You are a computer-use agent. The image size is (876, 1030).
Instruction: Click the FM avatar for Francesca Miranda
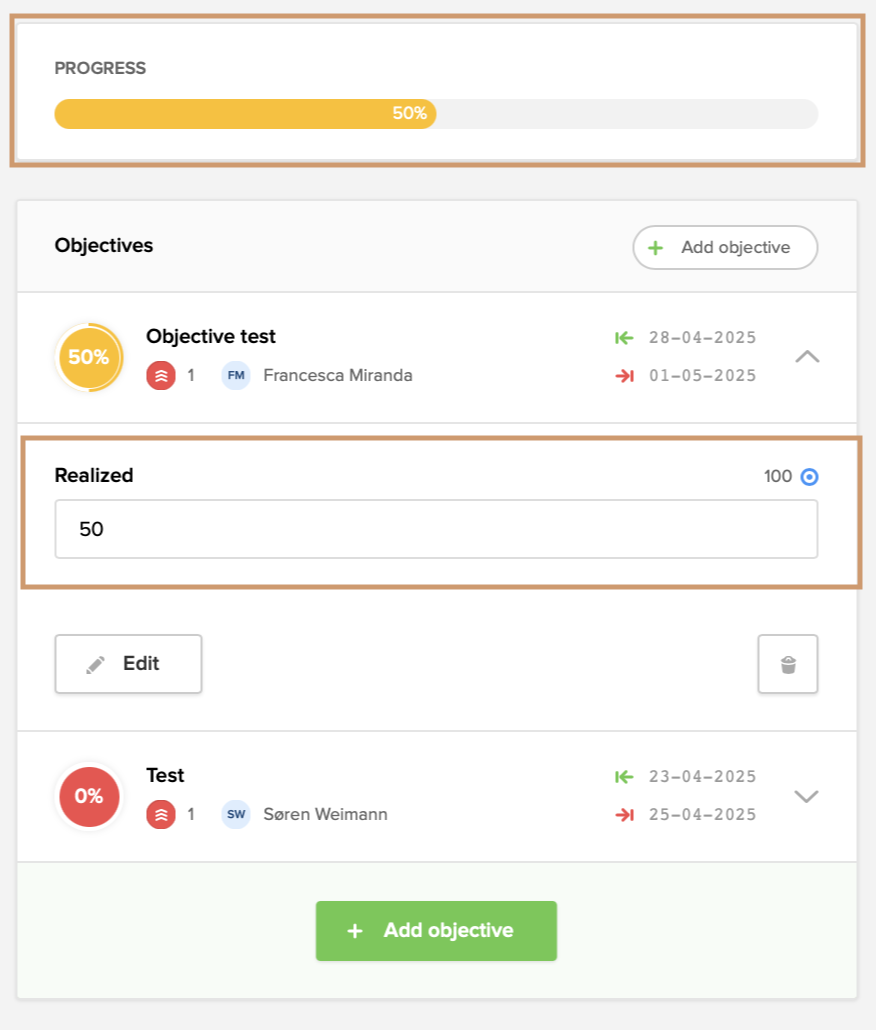(x=237, y=376)
